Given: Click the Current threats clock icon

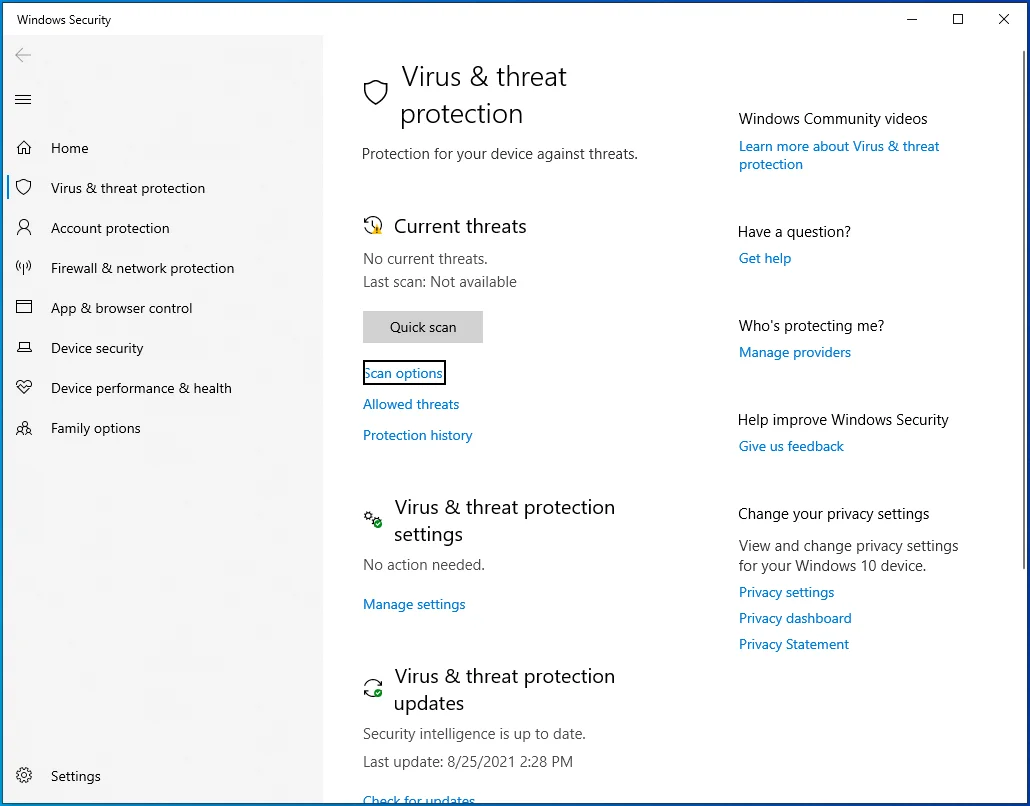Looking at the screenshot, I should 373,225.
